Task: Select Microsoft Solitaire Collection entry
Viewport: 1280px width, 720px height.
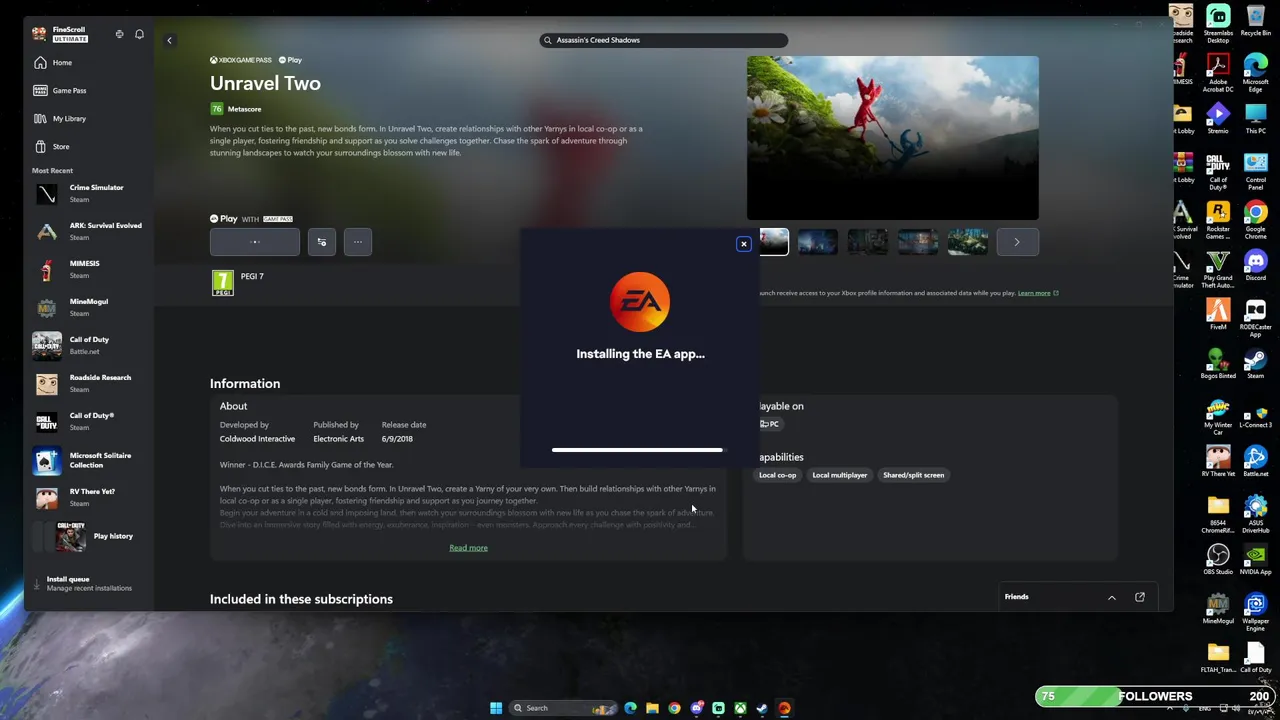Action: tap(88, 460)
